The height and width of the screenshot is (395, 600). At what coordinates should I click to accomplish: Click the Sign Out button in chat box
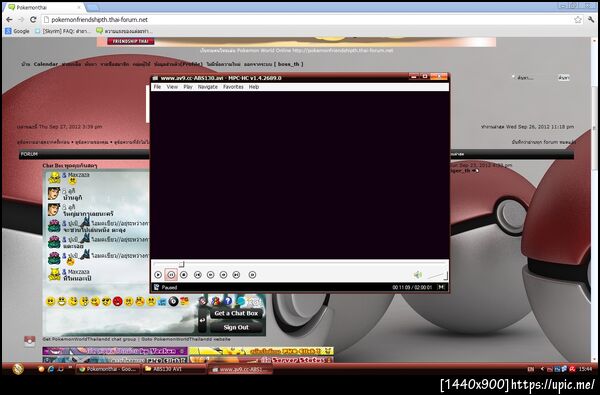tap(236, 327)
